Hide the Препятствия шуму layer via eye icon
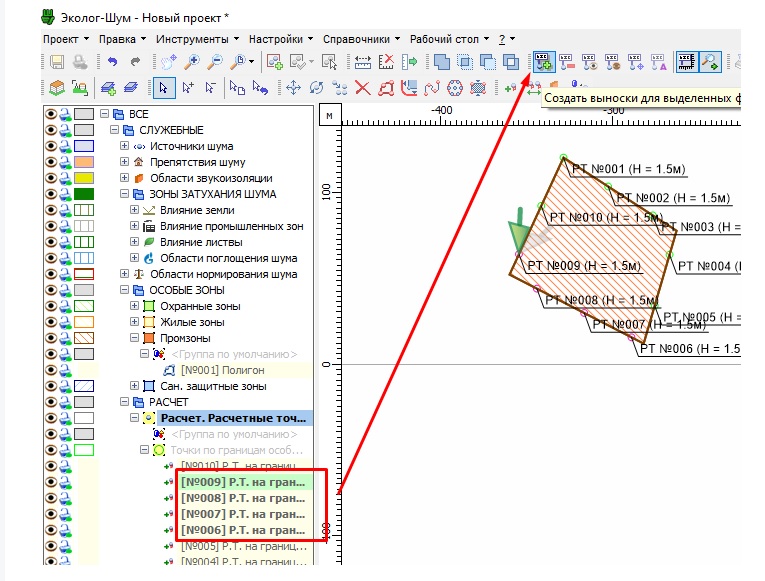This screenshot has height=581, width=765. coord(49,162)
